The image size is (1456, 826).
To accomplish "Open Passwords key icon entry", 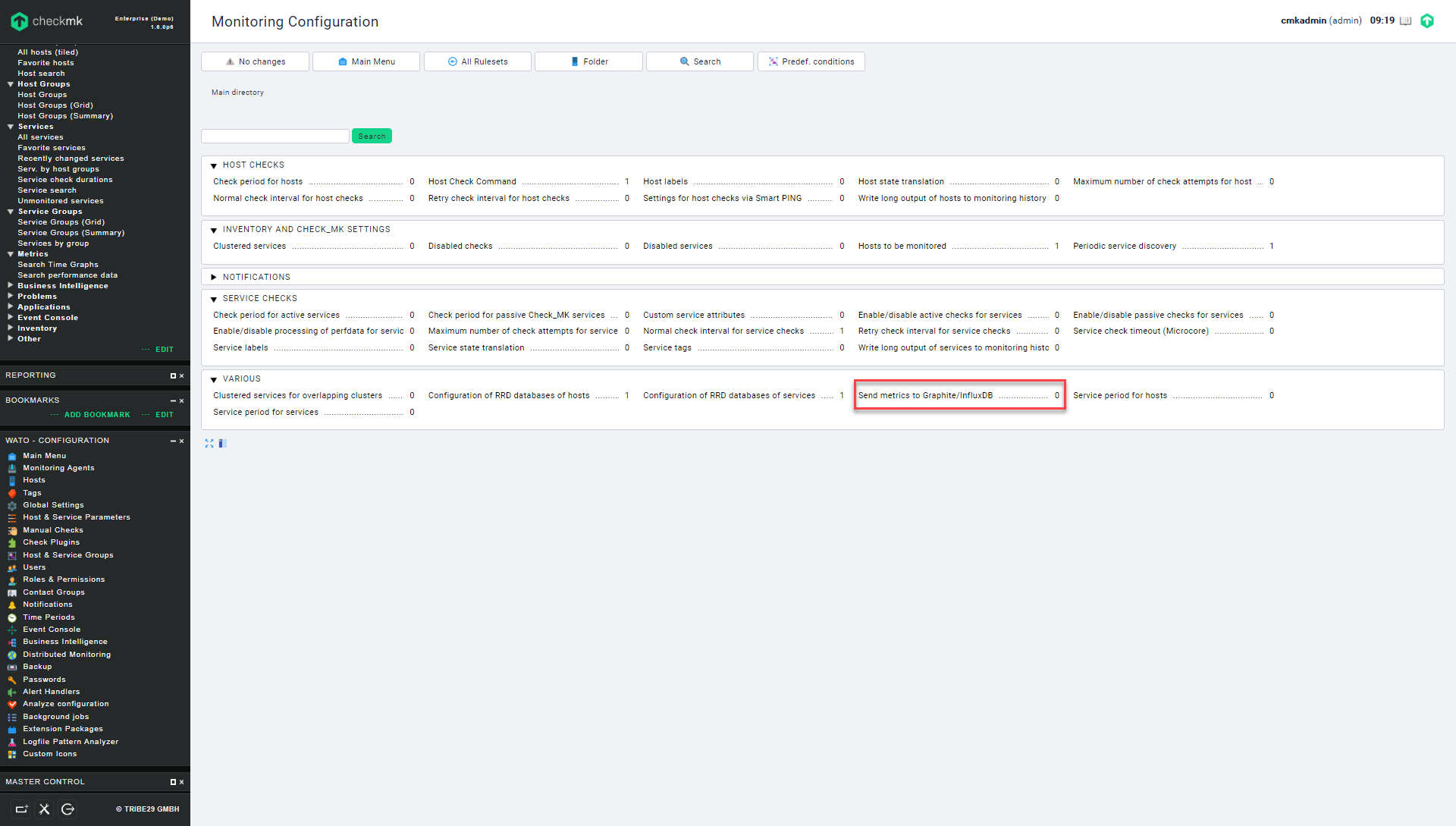I will pos(12,680).
